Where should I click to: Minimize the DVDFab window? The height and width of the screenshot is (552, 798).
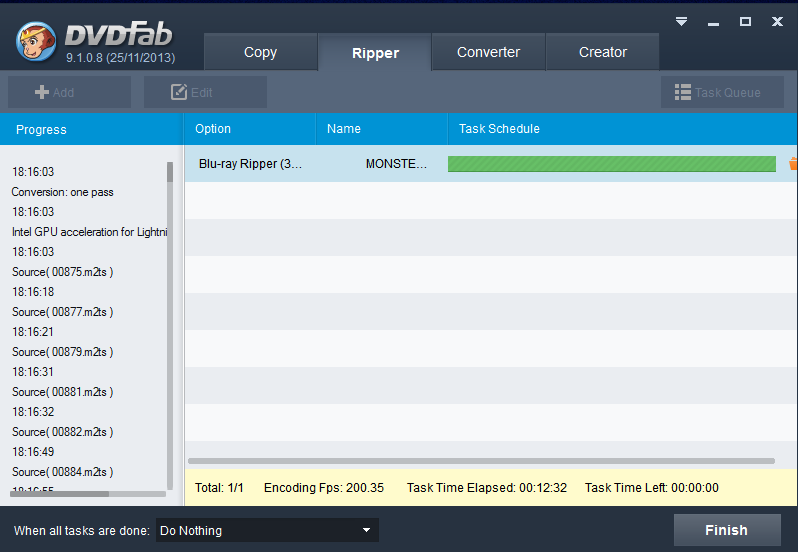(x=714, y=23)
